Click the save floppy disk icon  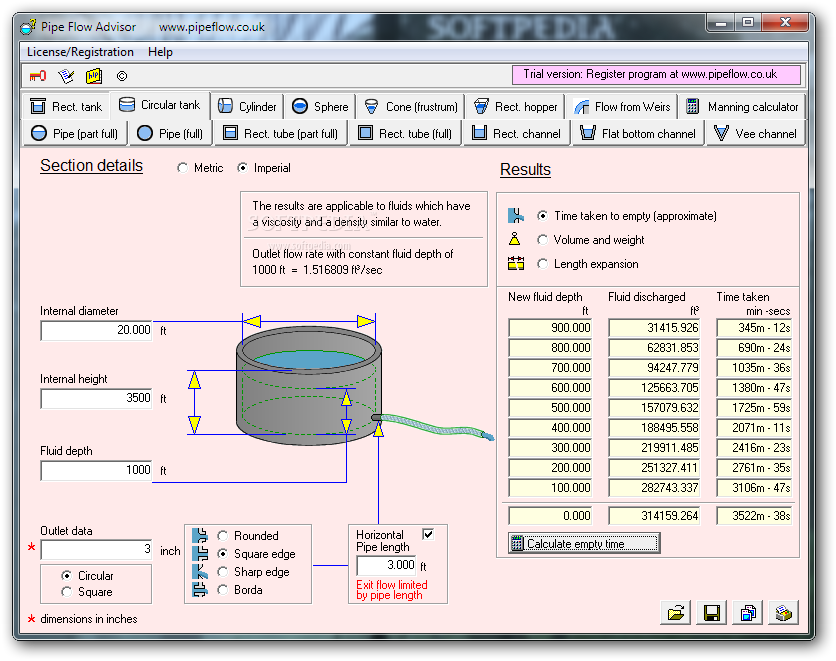pyautogui.click(x=712, y=613)
